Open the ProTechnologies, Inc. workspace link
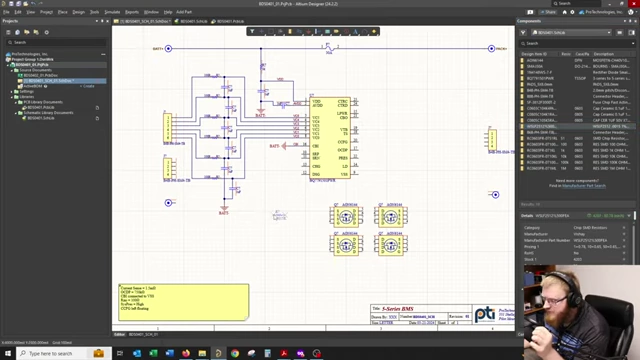 (x=601, y=12)
